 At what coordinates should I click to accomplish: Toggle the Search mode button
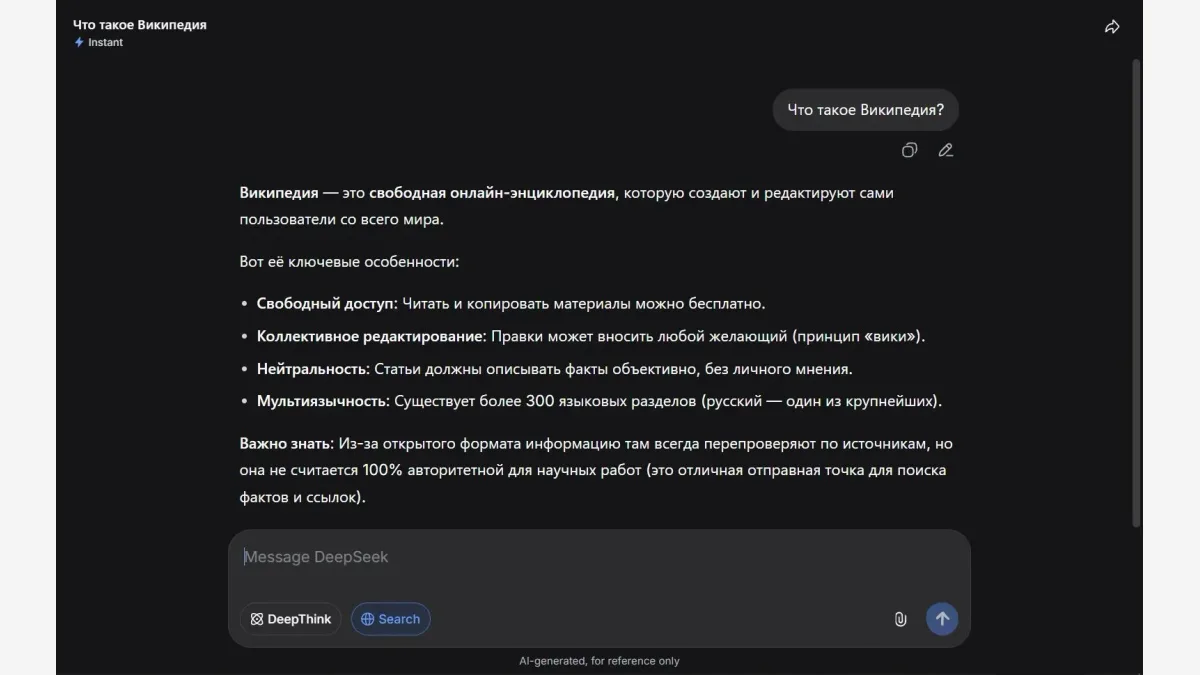390,619
